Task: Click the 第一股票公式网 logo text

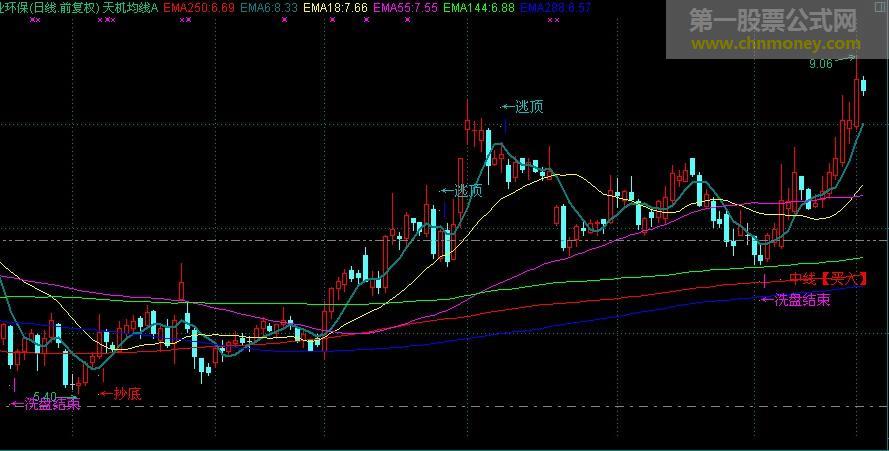Action: point(775,20)
